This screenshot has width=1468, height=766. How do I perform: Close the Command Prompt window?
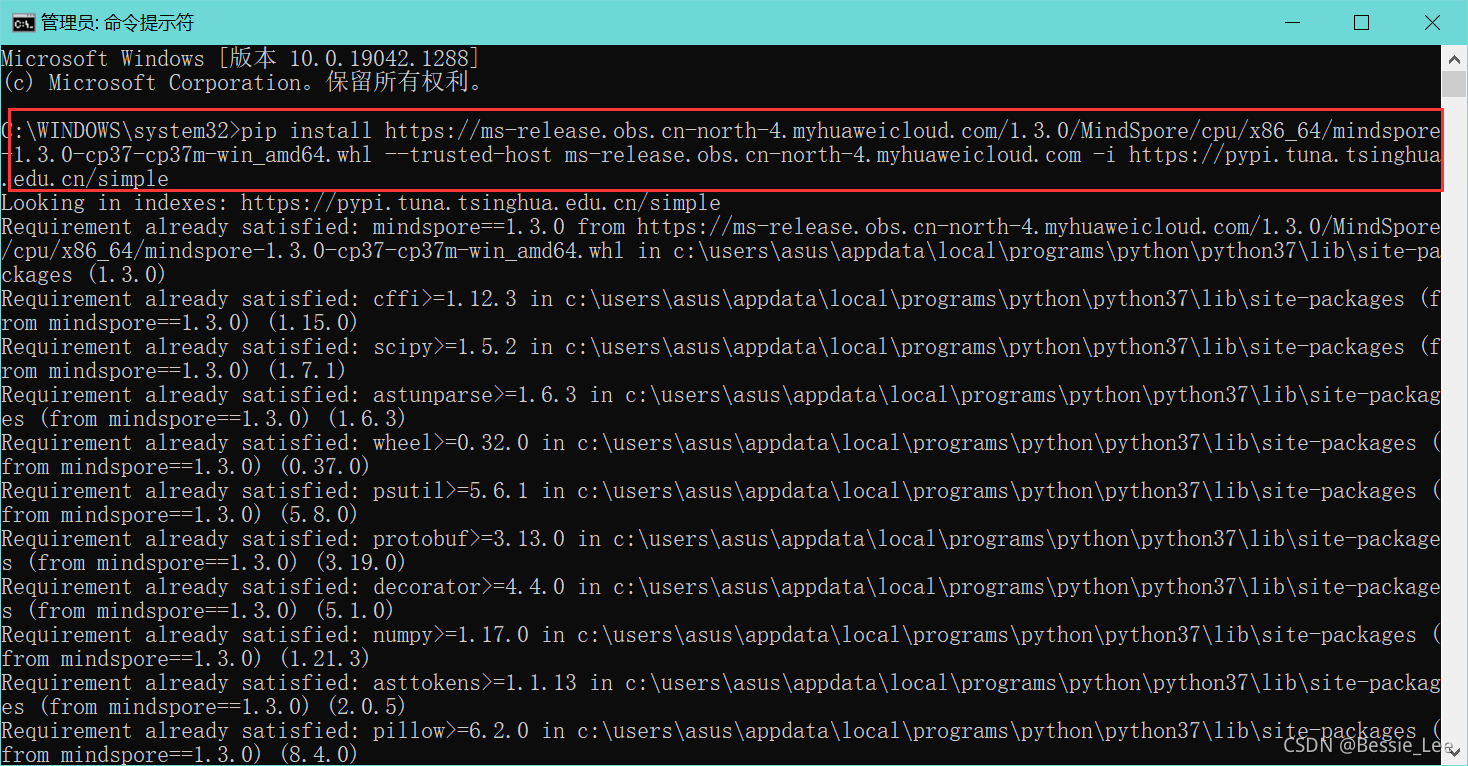(x=1431, y=22)
